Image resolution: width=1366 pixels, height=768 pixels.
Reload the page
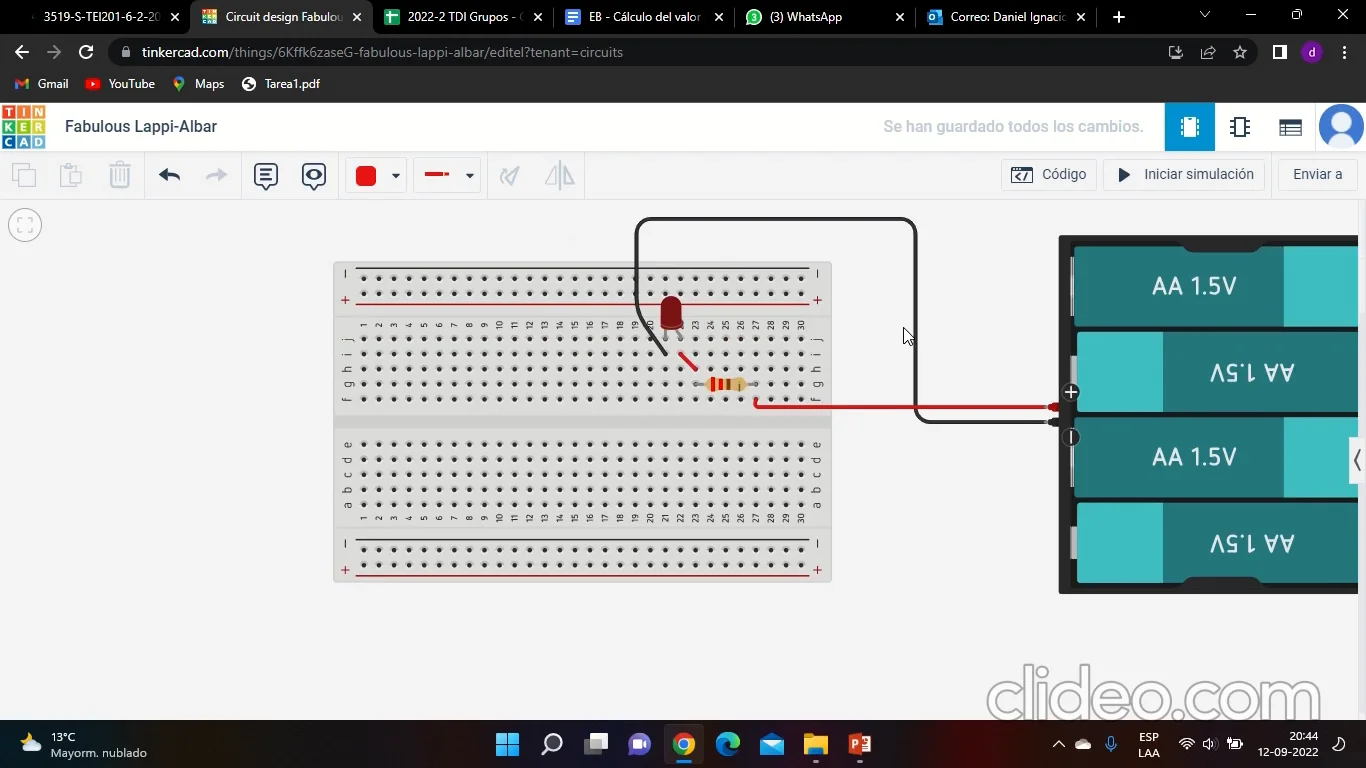[x=86, y=52]
